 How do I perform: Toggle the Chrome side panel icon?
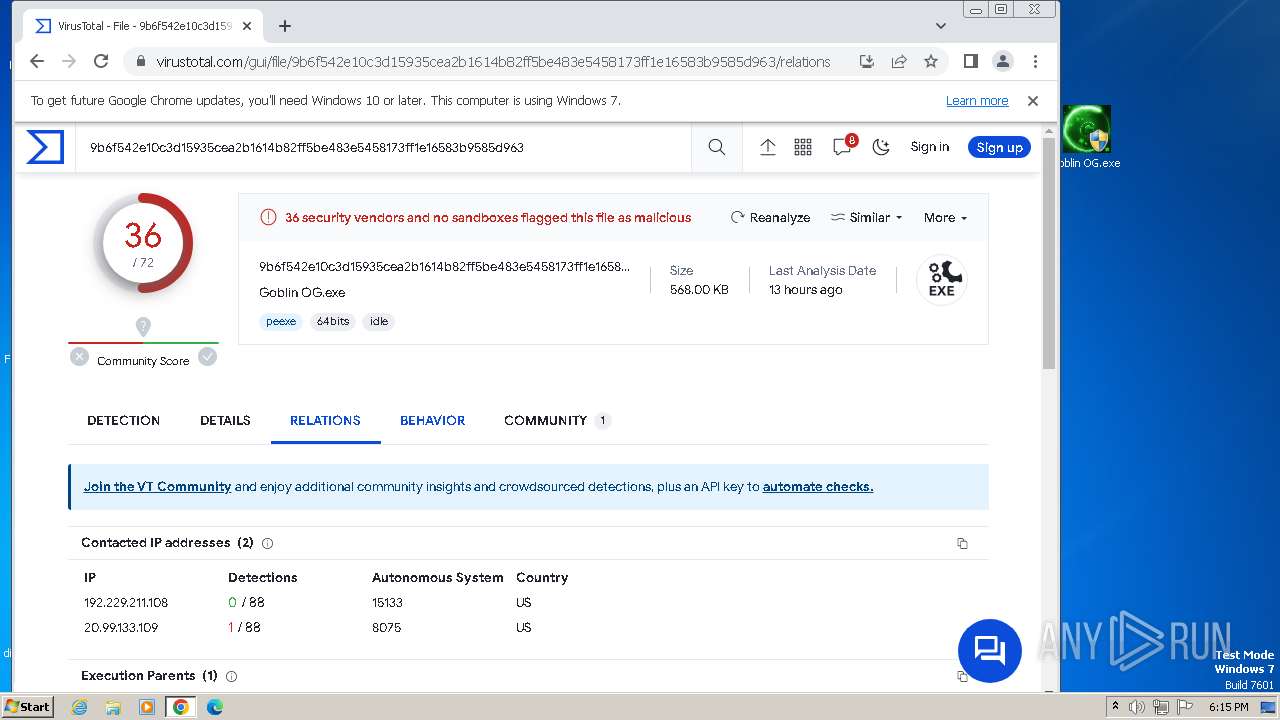(970, 61)
